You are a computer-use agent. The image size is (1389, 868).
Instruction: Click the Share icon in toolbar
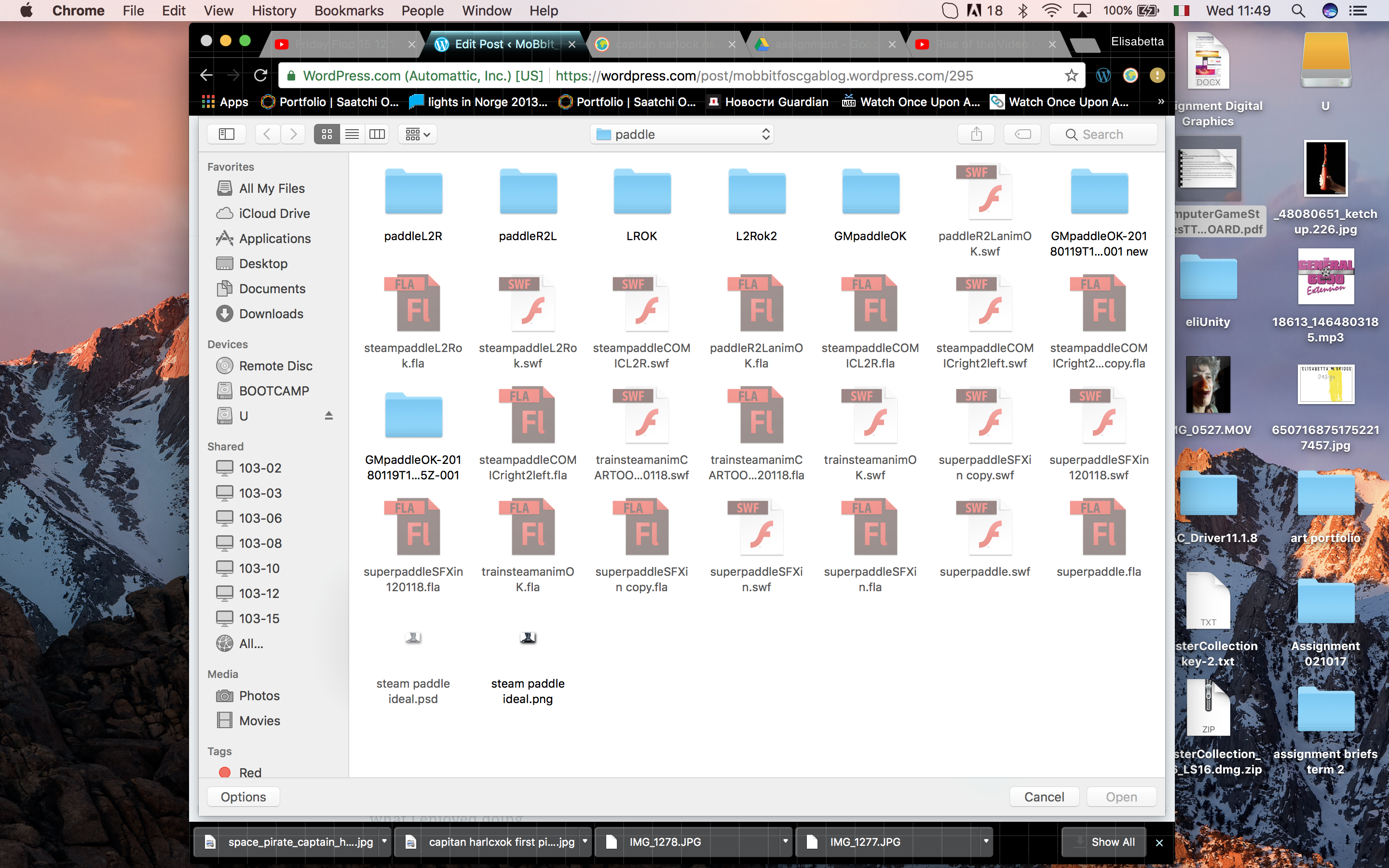[976, 134]
